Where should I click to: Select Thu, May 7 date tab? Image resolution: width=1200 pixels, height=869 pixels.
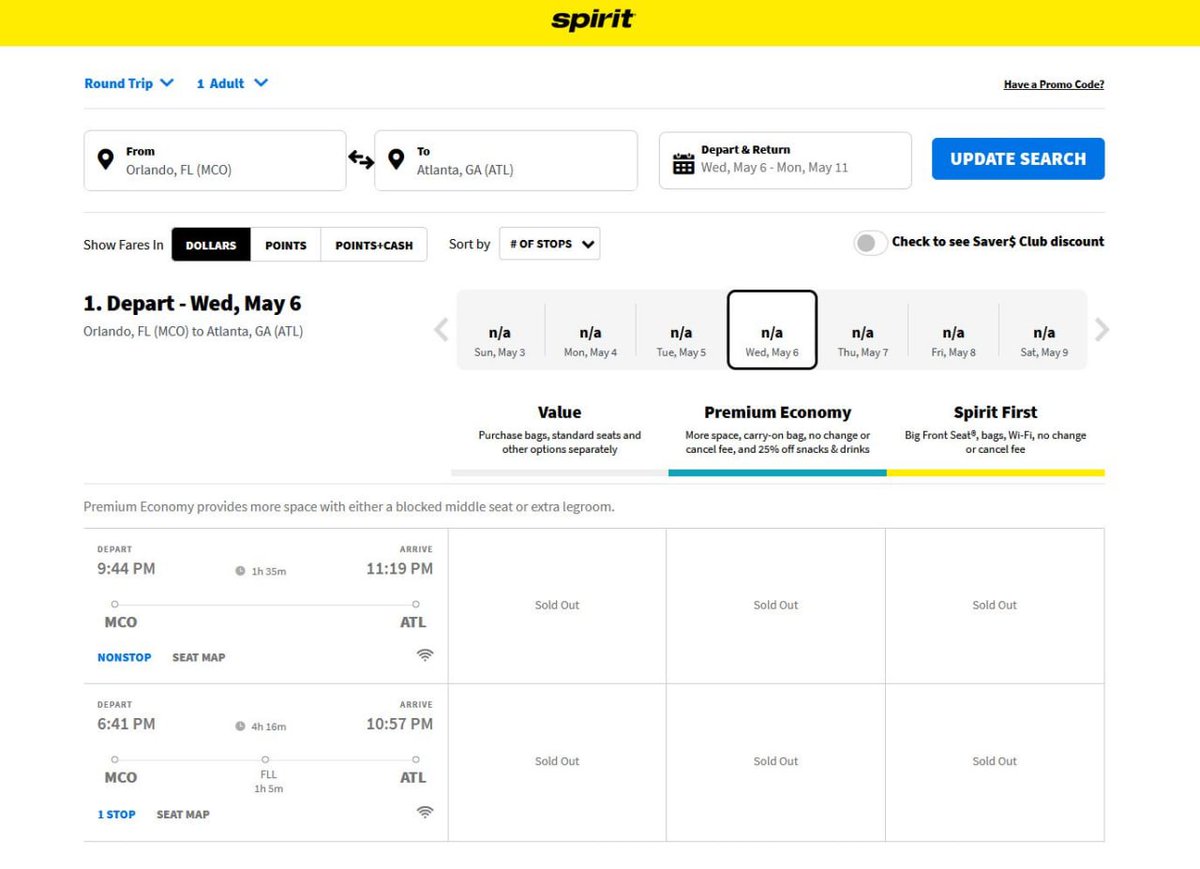(x=863, y=330)
